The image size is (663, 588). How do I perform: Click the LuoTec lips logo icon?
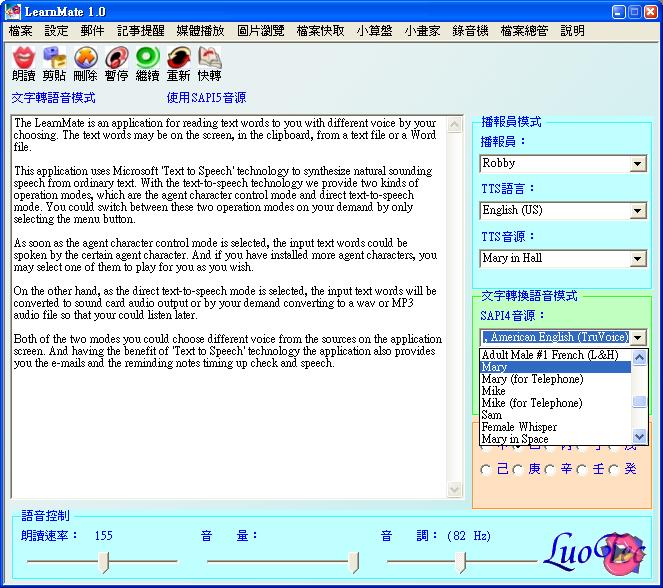pyautogui.click(x=622, y=554)
